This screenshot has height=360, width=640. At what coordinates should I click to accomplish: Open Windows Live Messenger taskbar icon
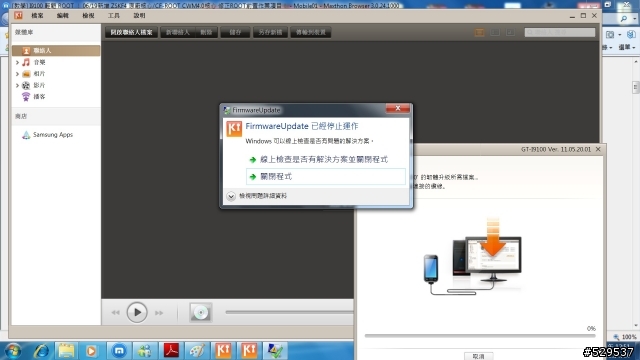(x=144, y=351)
